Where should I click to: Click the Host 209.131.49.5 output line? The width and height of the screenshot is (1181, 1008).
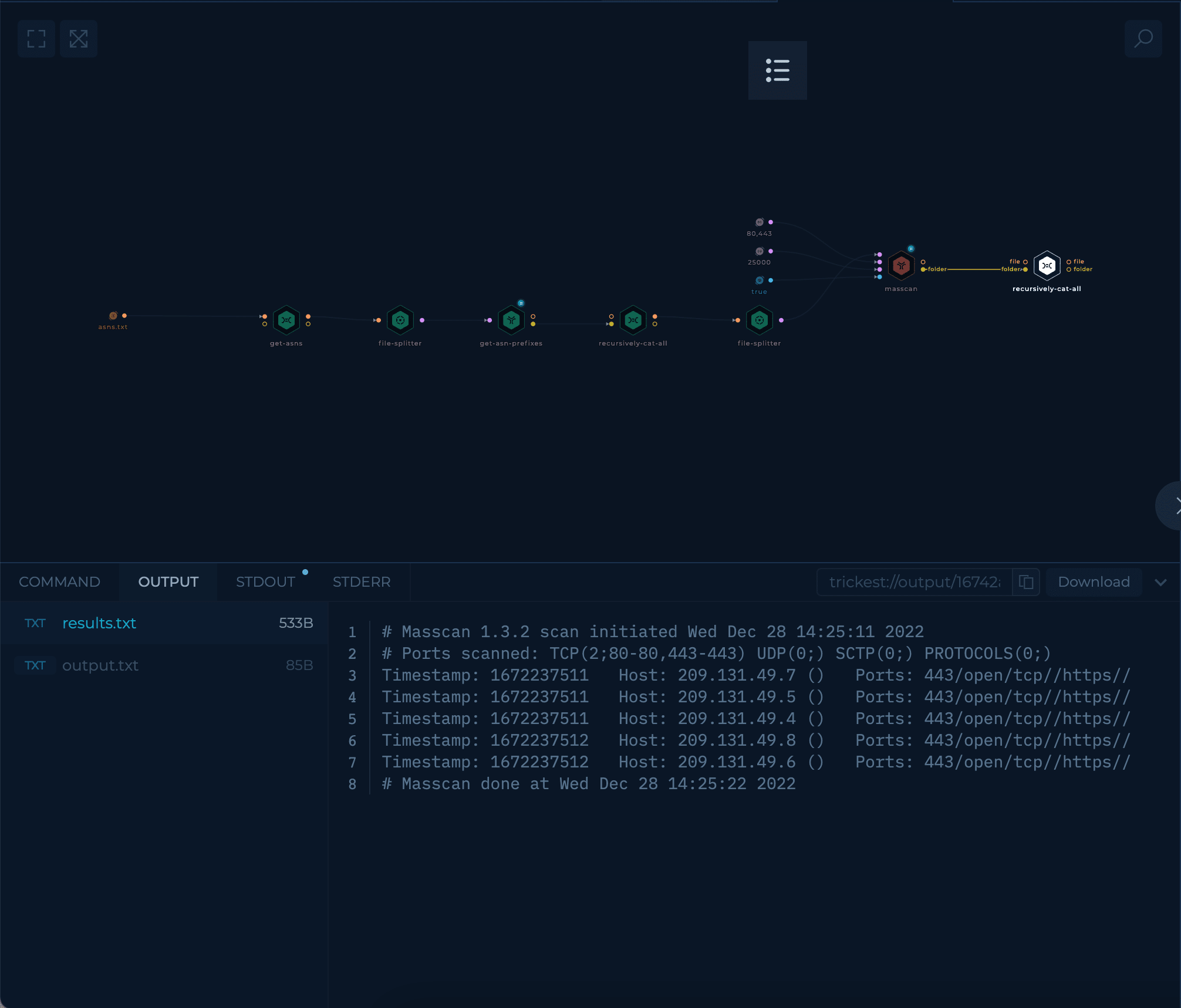[x=756, y=697]
